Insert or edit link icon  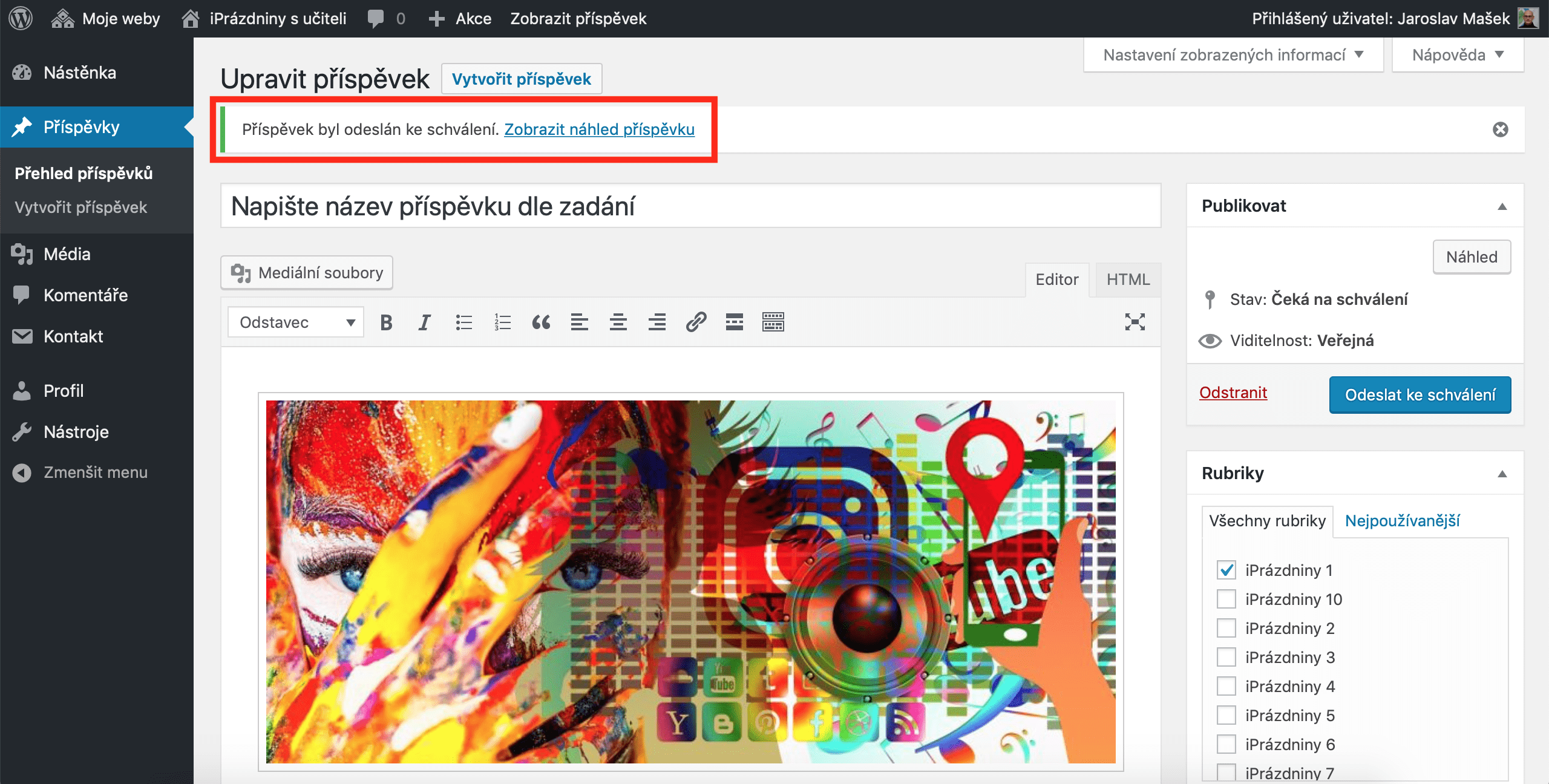pos(696,322)
